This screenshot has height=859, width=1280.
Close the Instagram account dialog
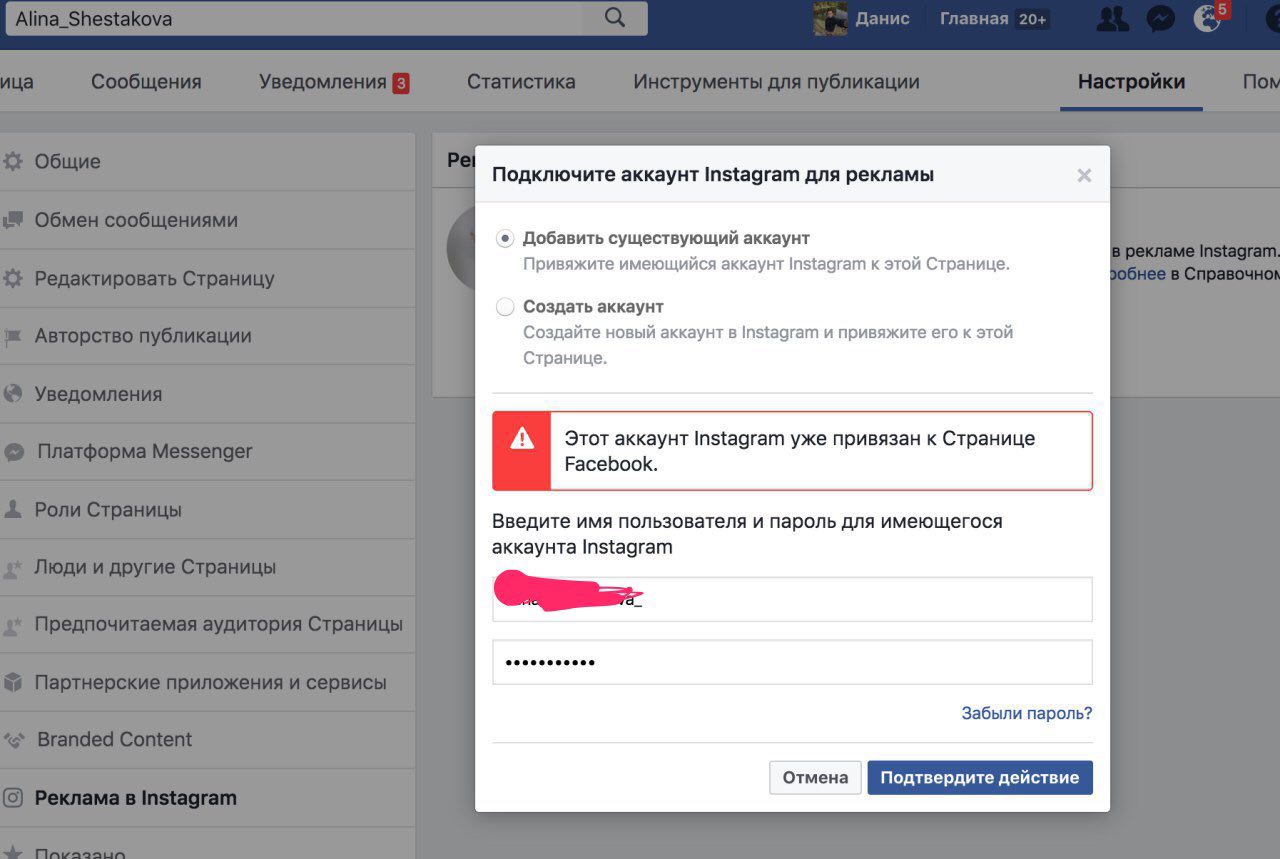click(x=1084, y=176)
